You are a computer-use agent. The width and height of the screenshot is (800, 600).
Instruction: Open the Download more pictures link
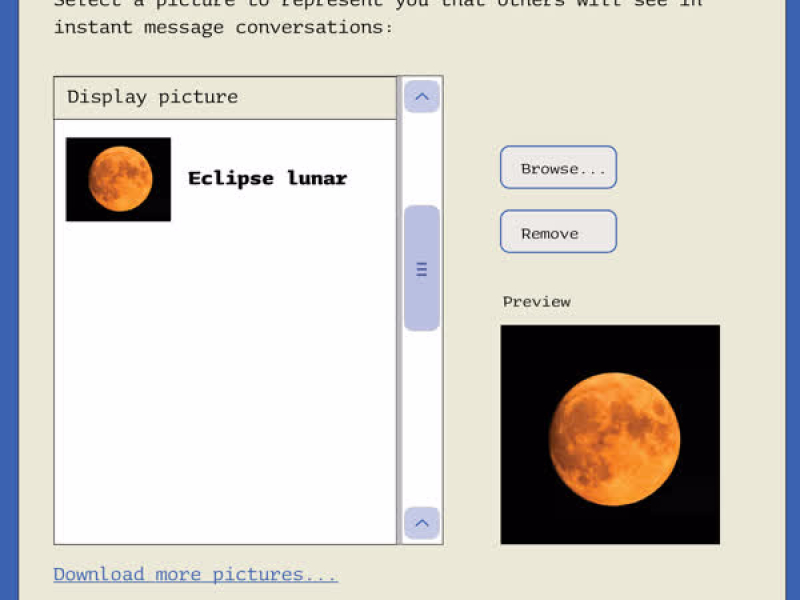tap(195, 574)
